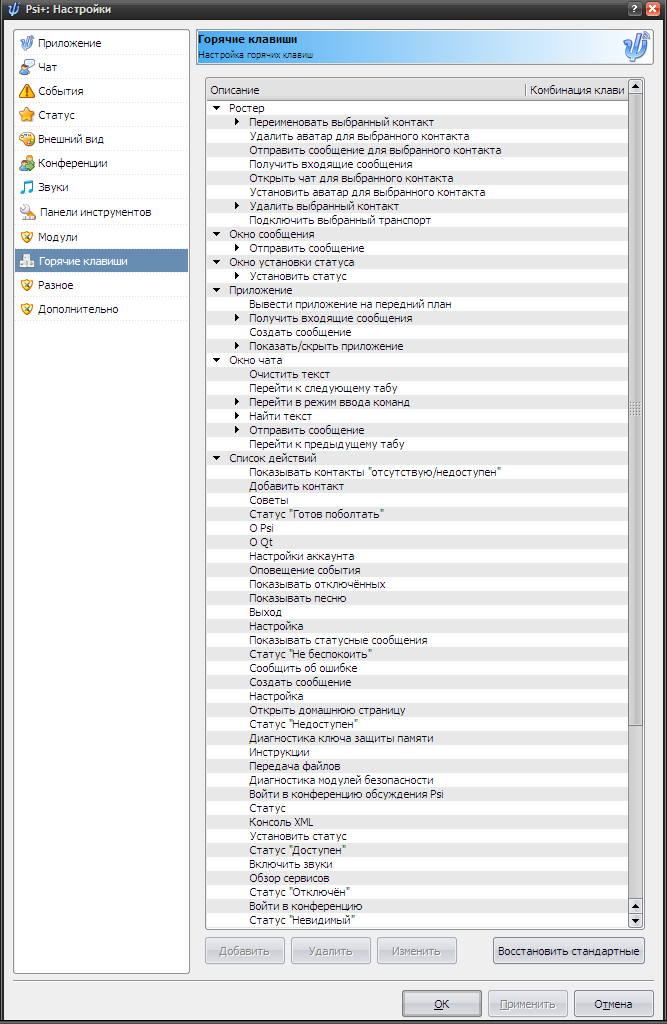
Task: Collapse the Ростер tree group
Action: click(217, 108)
